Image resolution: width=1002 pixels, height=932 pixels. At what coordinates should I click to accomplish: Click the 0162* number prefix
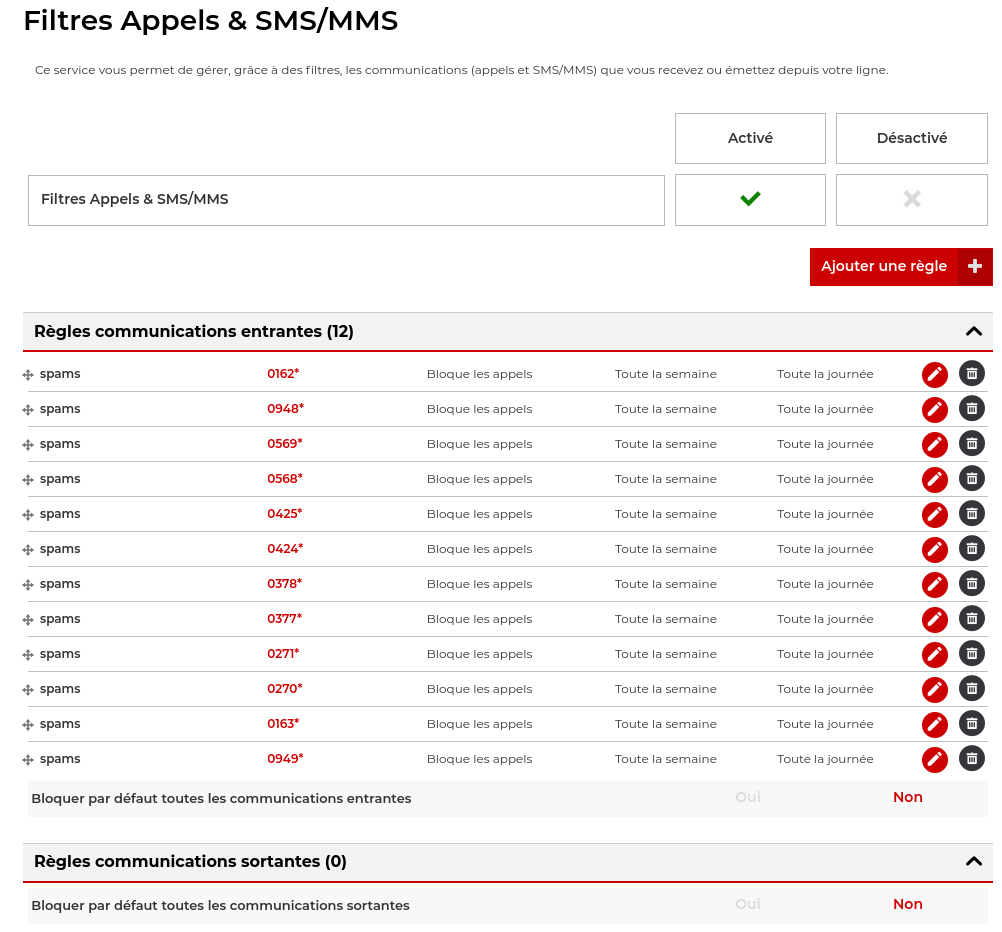click(x=283, y=374)
